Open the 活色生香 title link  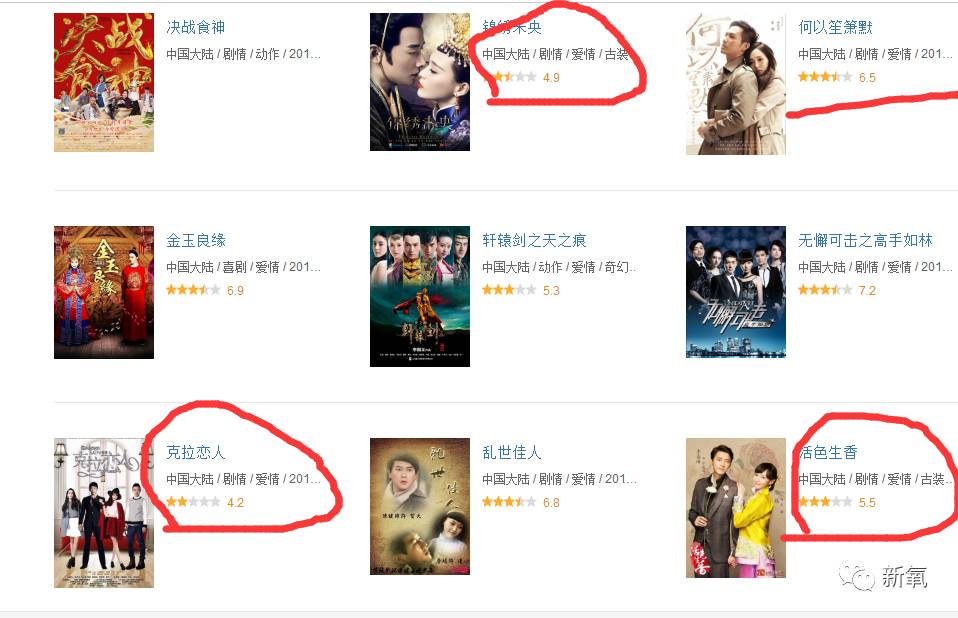coord(828,452)
